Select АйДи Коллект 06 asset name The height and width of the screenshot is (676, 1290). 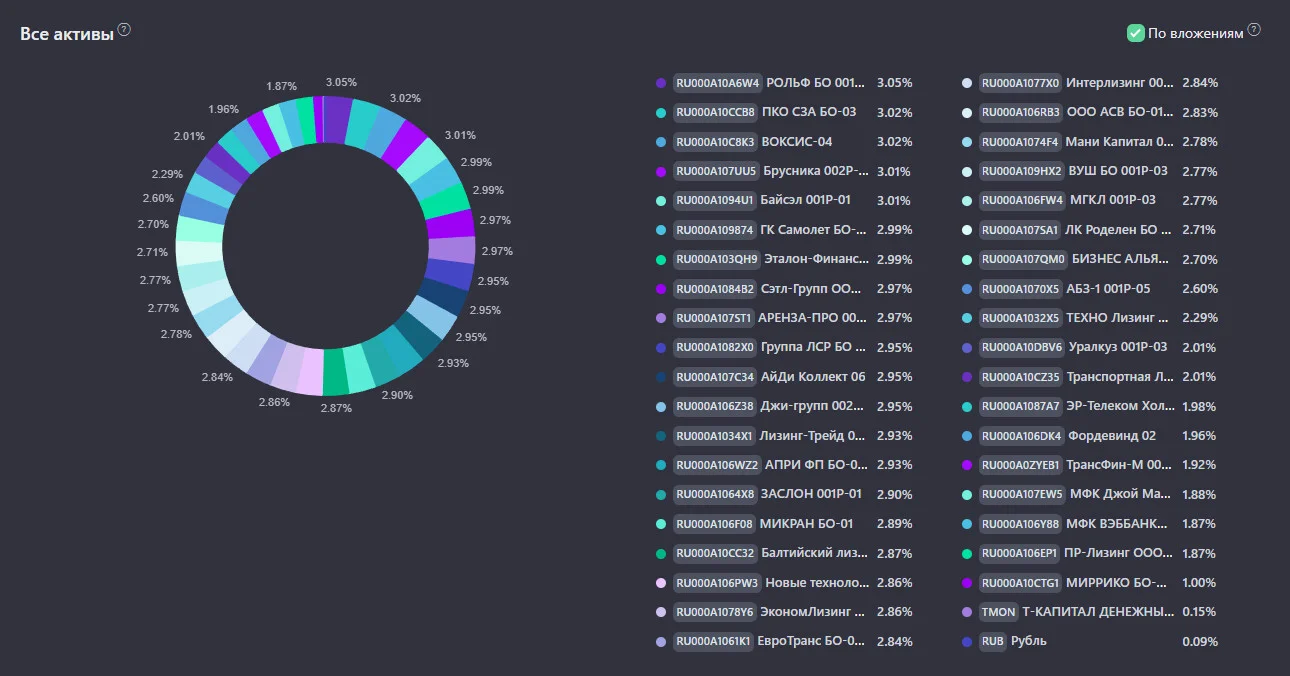point(813,377)
